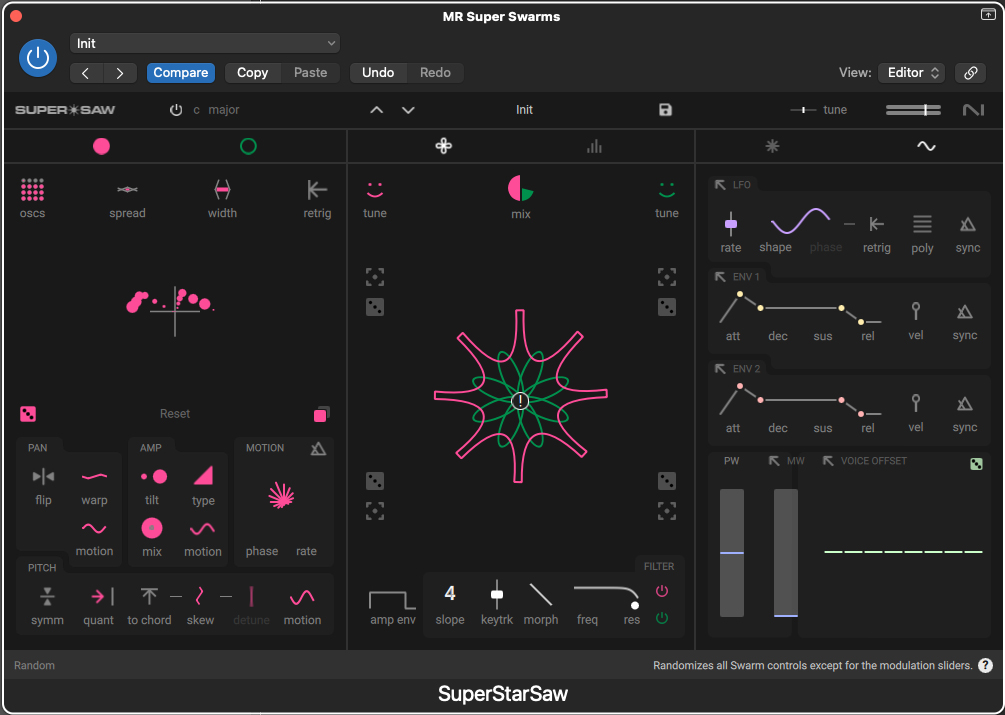Screen dimensions: 1005x715
Task: Click the oscs grid icon
Action: click(32, 190)
